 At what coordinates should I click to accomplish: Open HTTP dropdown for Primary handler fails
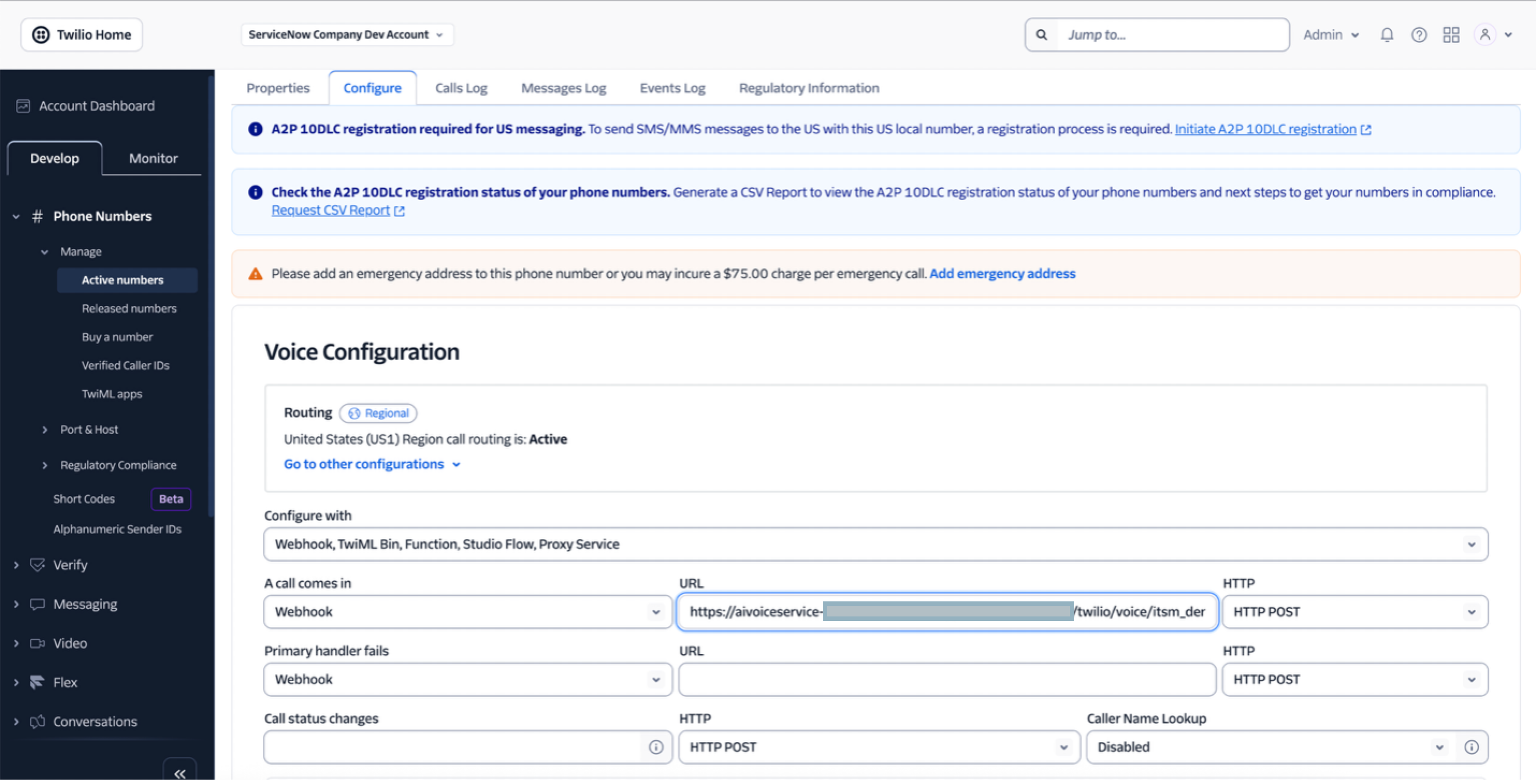coord(1355,680)
